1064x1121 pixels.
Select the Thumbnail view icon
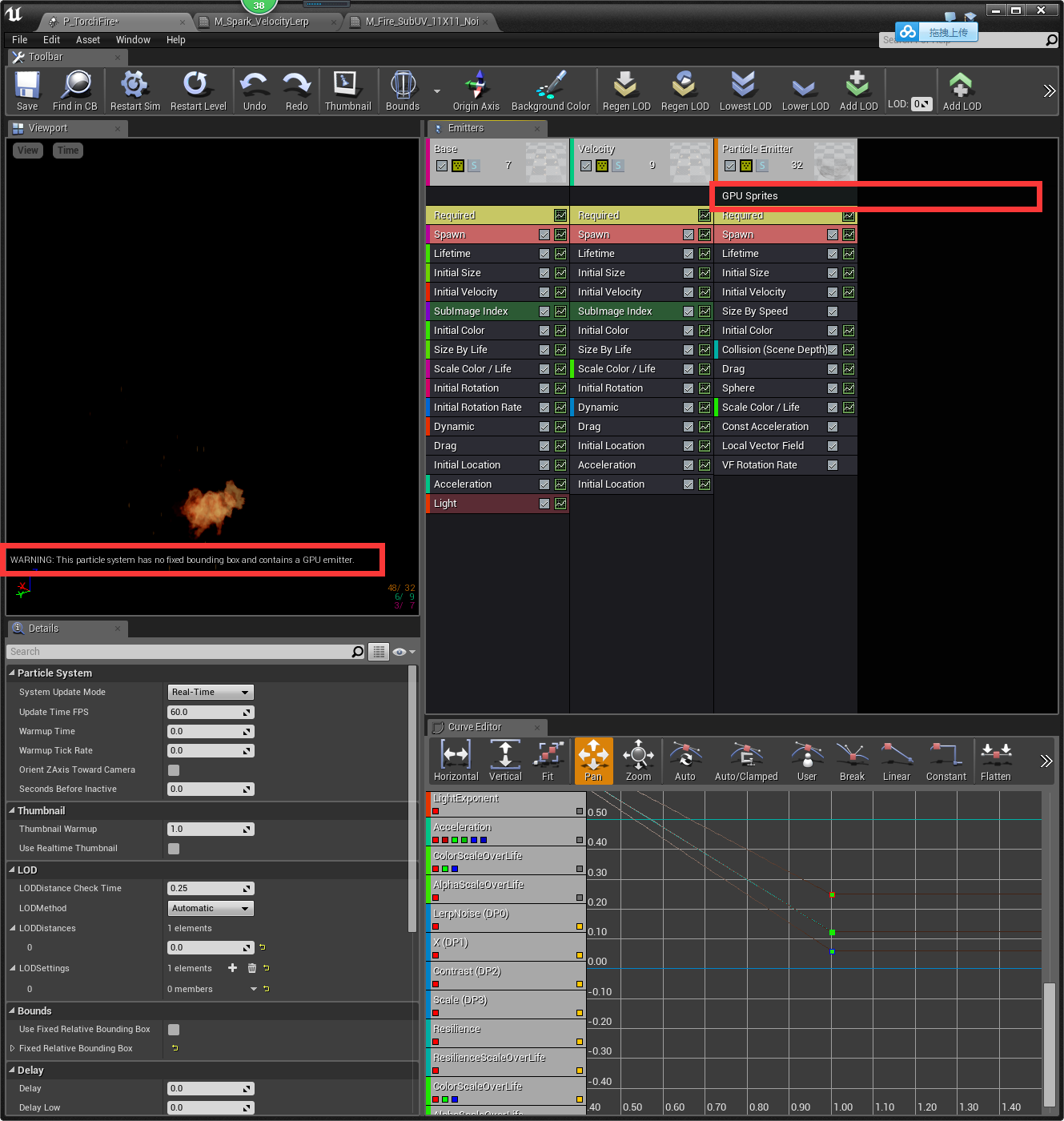(x=347, y=90)
